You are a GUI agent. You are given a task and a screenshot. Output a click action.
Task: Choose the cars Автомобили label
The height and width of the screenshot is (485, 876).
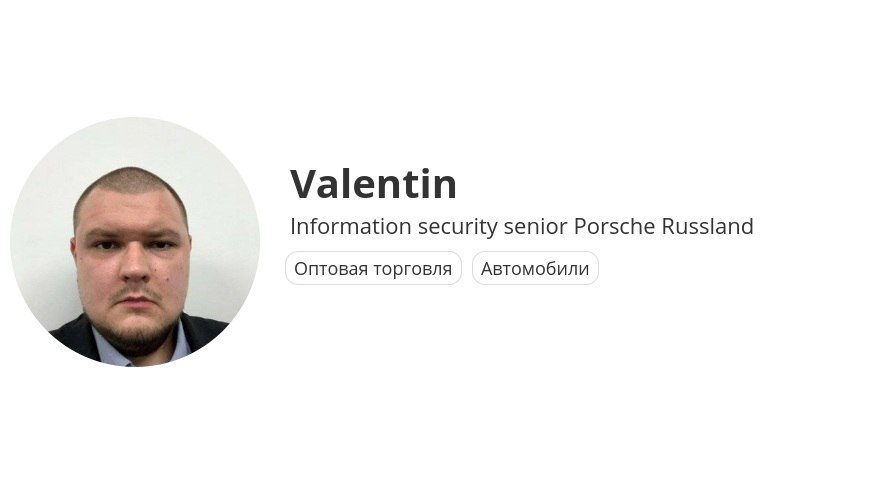click(535, 268)
